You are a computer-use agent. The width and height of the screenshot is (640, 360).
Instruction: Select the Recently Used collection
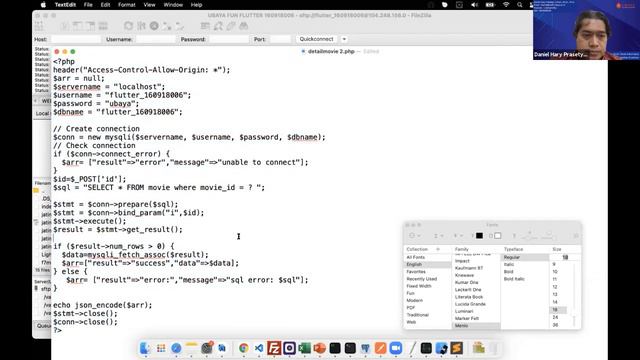(x=422, y=279)
